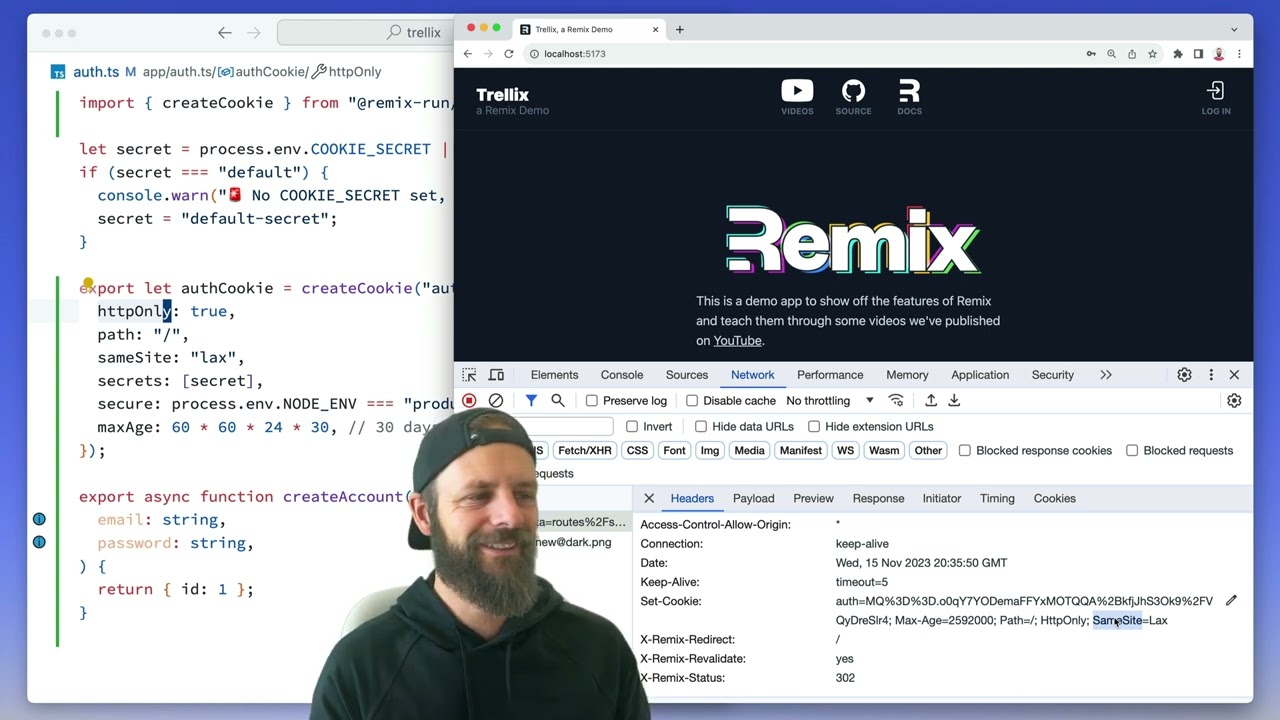Follow the YouTube link in page text
Viewport: 1280px width, 720px height.
click(x=738, y=341)
